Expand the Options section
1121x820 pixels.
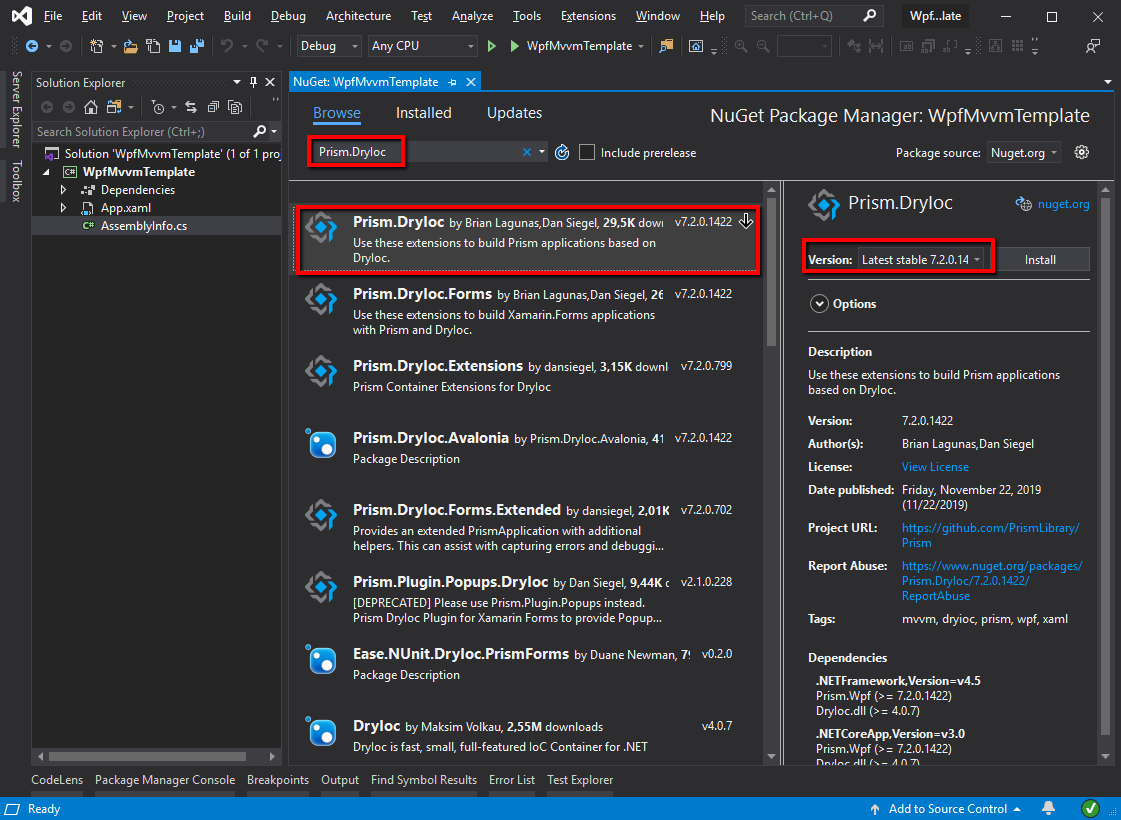pyautogui.click(x=819, y=304)
